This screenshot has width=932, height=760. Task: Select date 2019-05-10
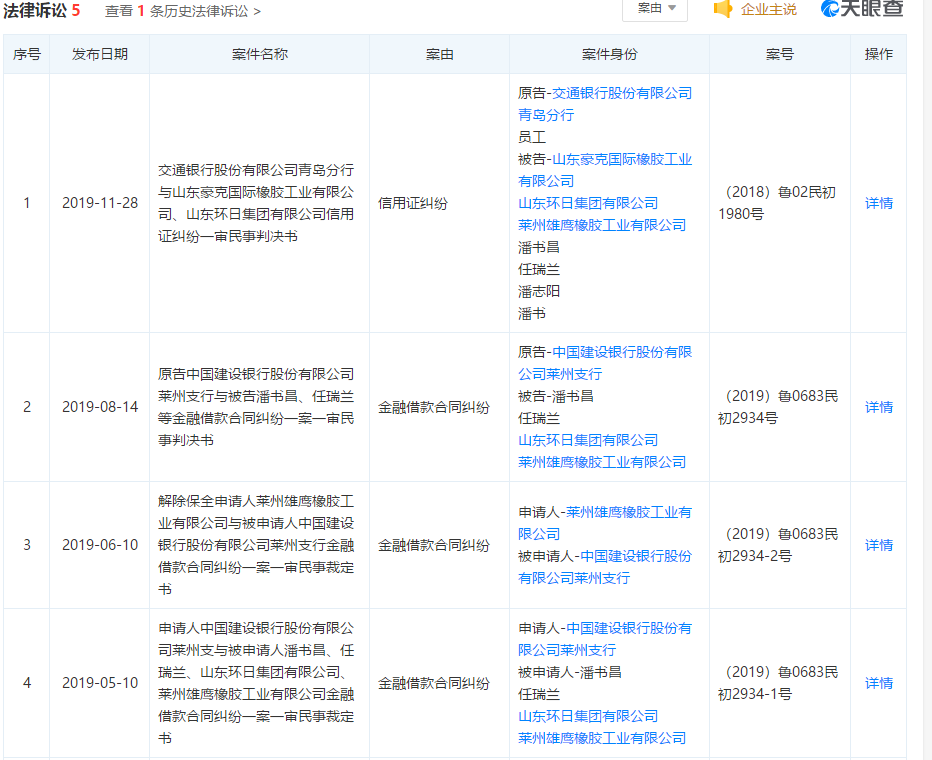[x=100, y=683]
